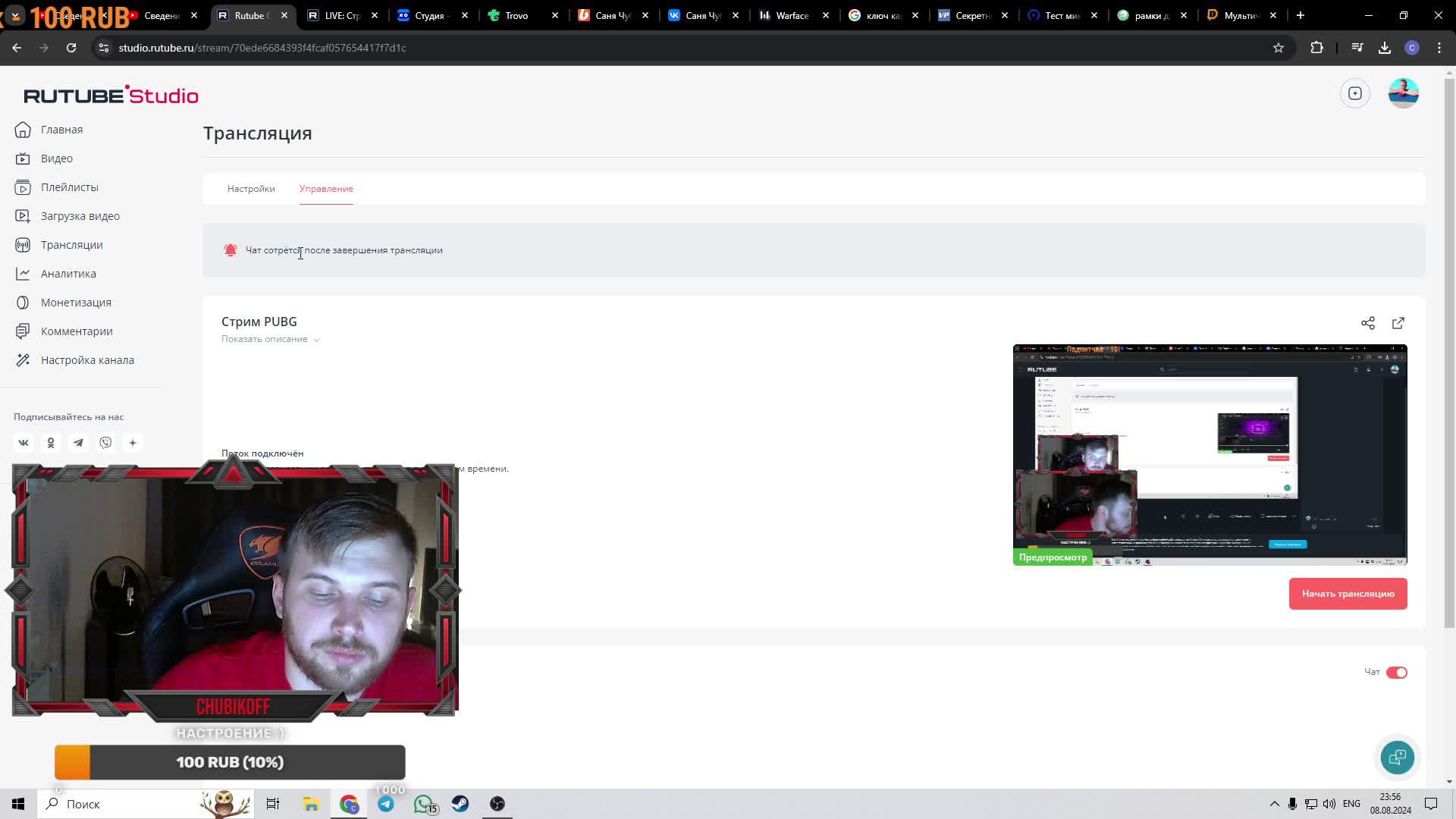The image size is (1456, 819).
Task: Open the Telegram social link icon
Action: [78, 443]
